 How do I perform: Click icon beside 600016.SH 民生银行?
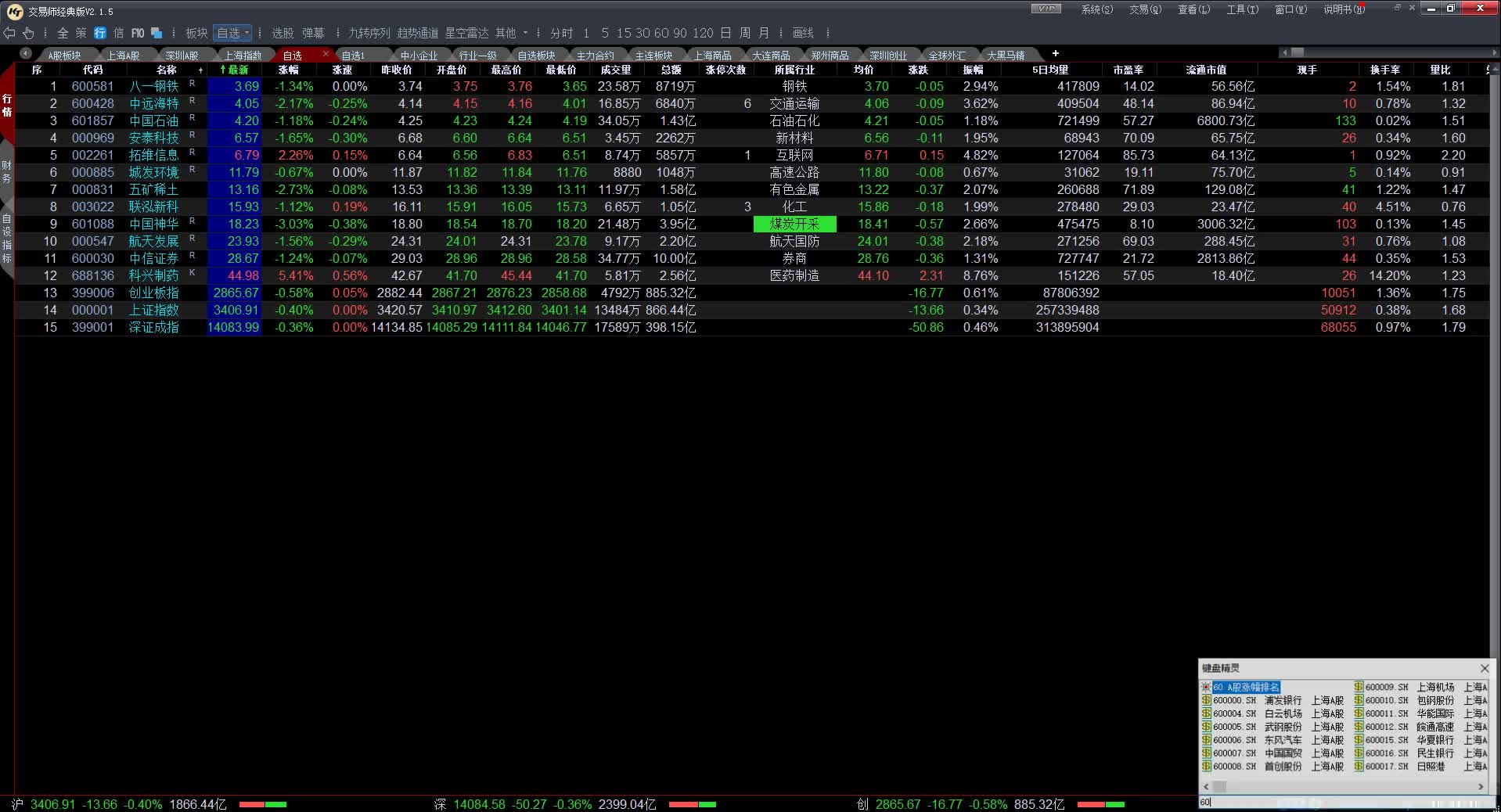1359,753
